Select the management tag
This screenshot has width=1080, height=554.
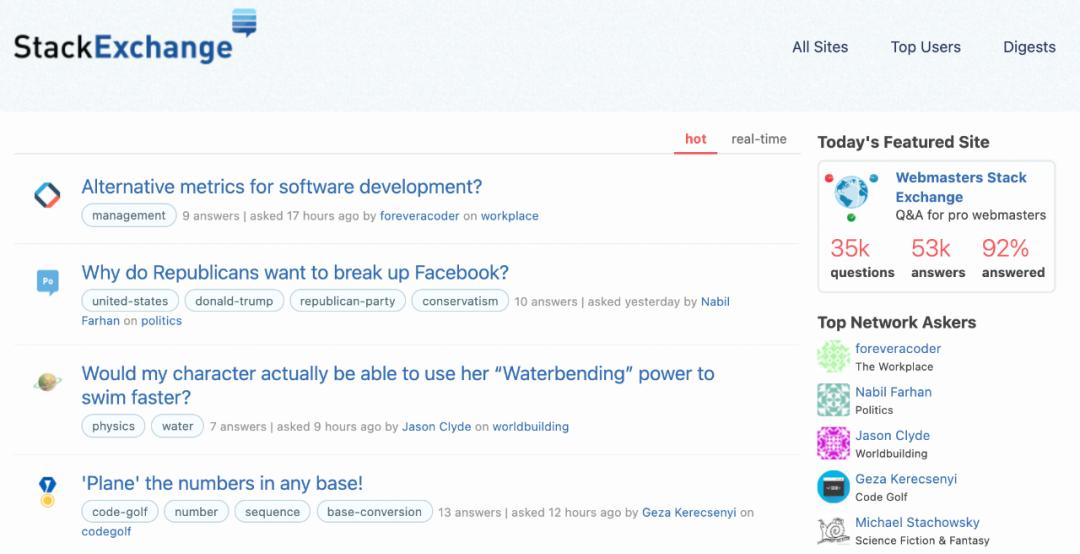coord(129,216)
